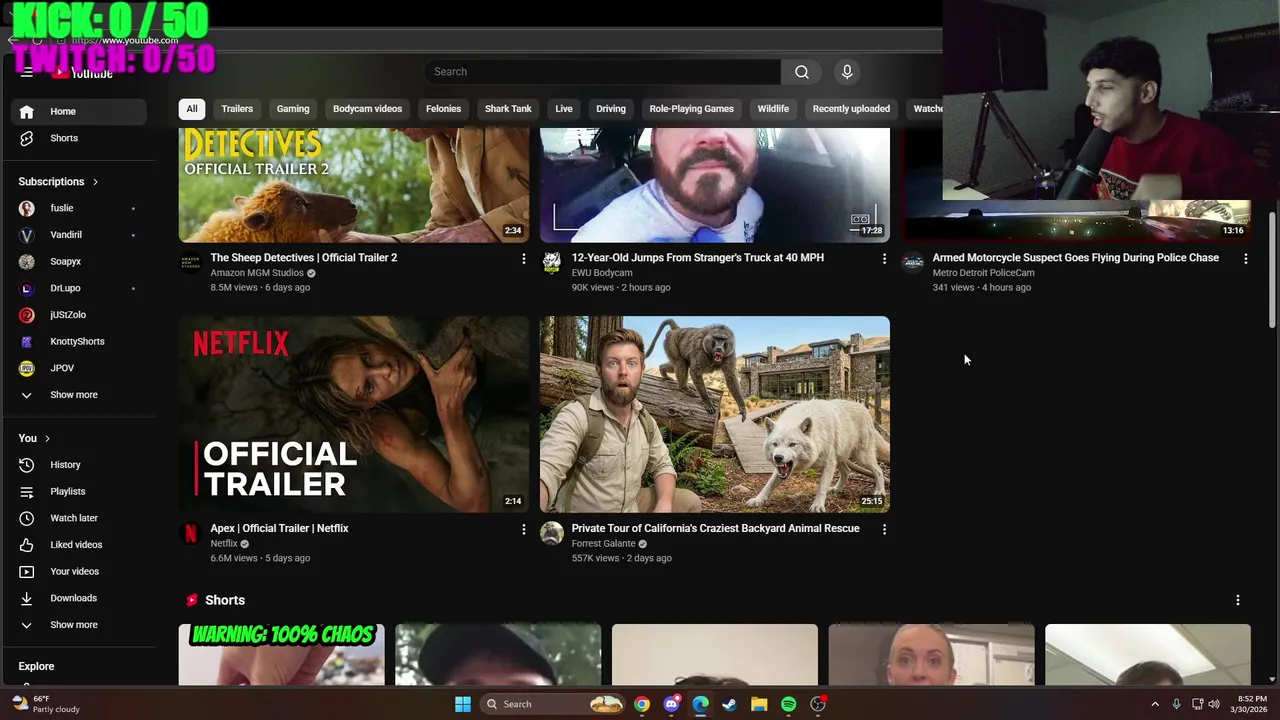
Task: Select the Bodycam videos filter chip
Action: (367, 109)
